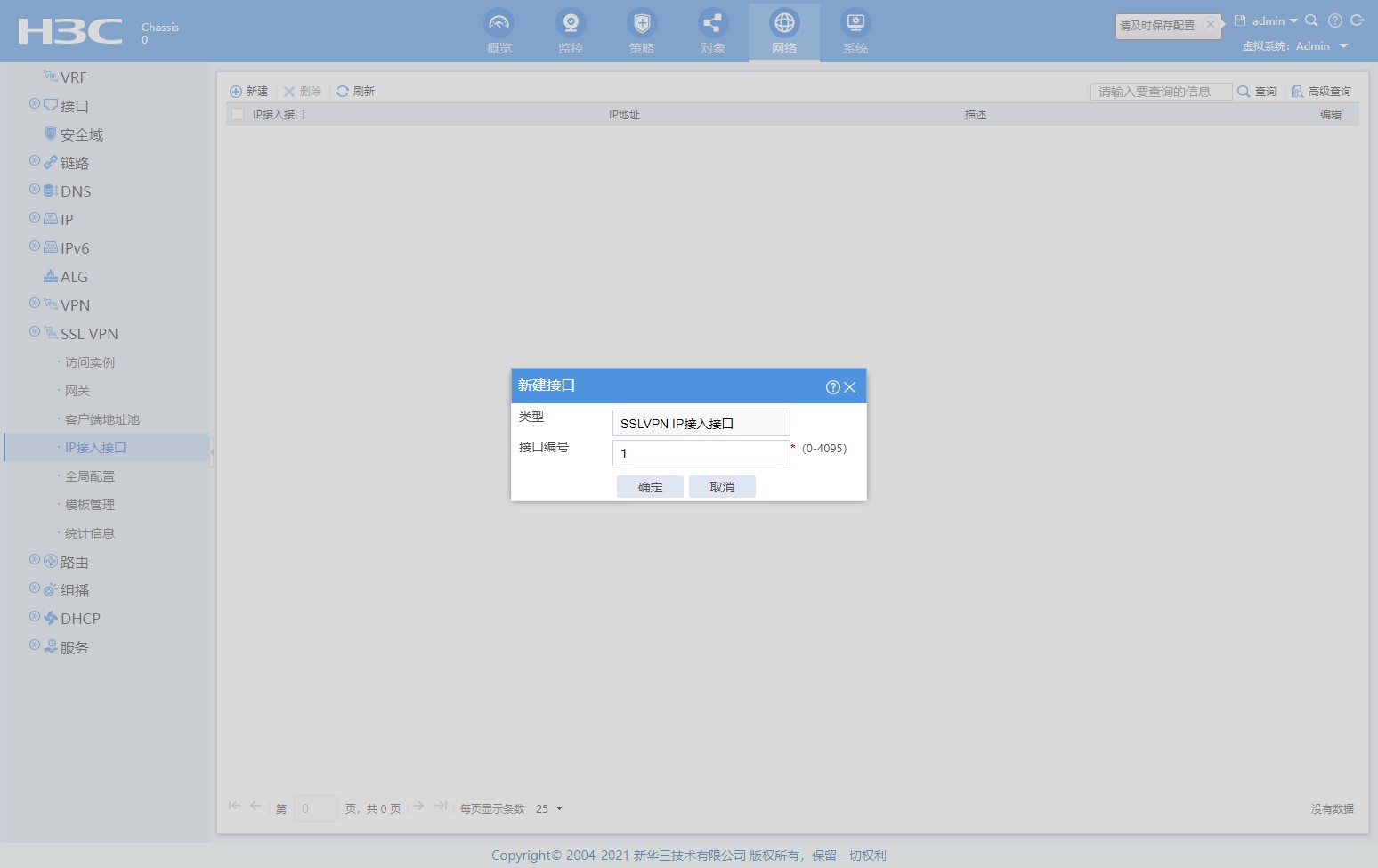Screen dimensions: 1378x868
Task: Sort by the 描述 column header
Action: 976,115
